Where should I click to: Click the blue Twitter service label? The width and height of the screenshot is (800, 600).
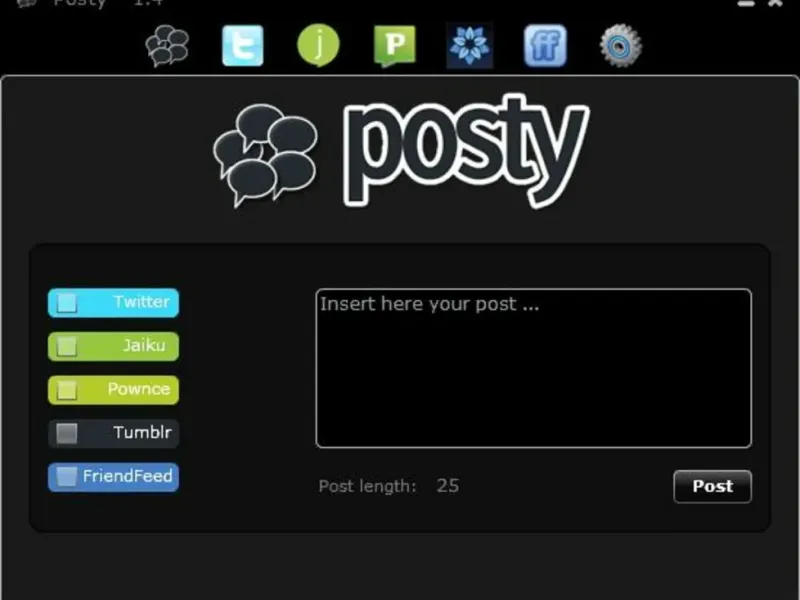tap(141, 302)
